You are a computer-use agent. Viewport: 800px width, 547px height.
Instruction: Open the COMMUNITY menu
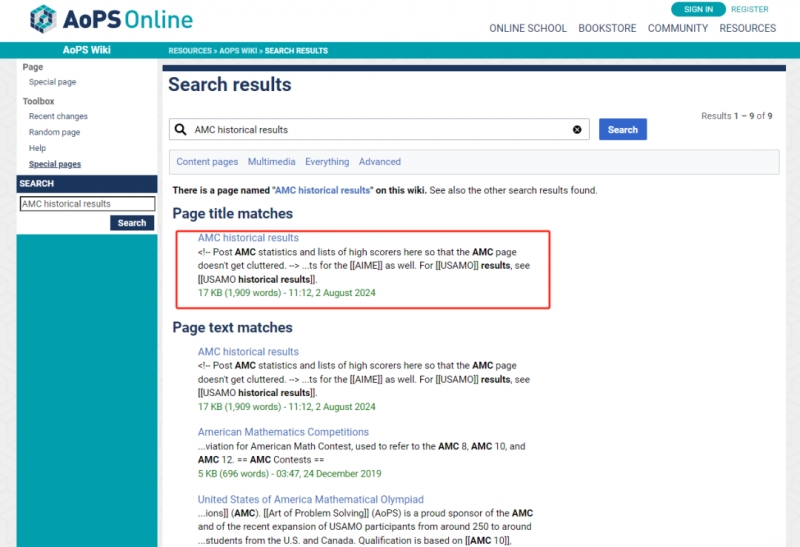click(x=678, y=28)
